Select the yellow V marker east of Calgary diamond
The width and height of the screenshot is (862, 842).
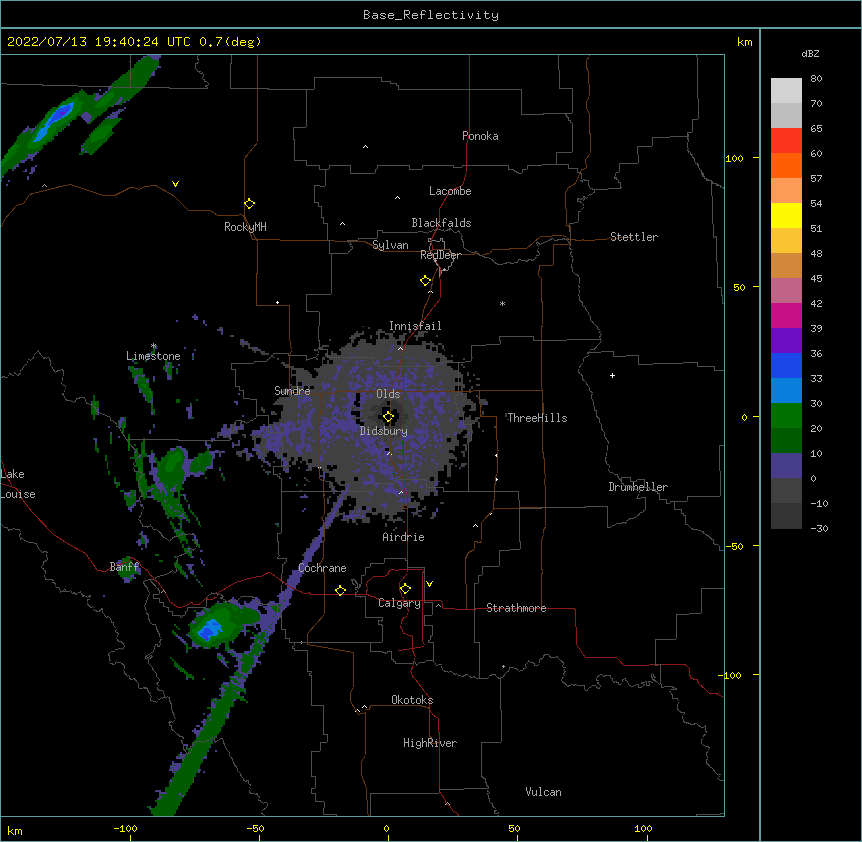[x=429, y=584]
